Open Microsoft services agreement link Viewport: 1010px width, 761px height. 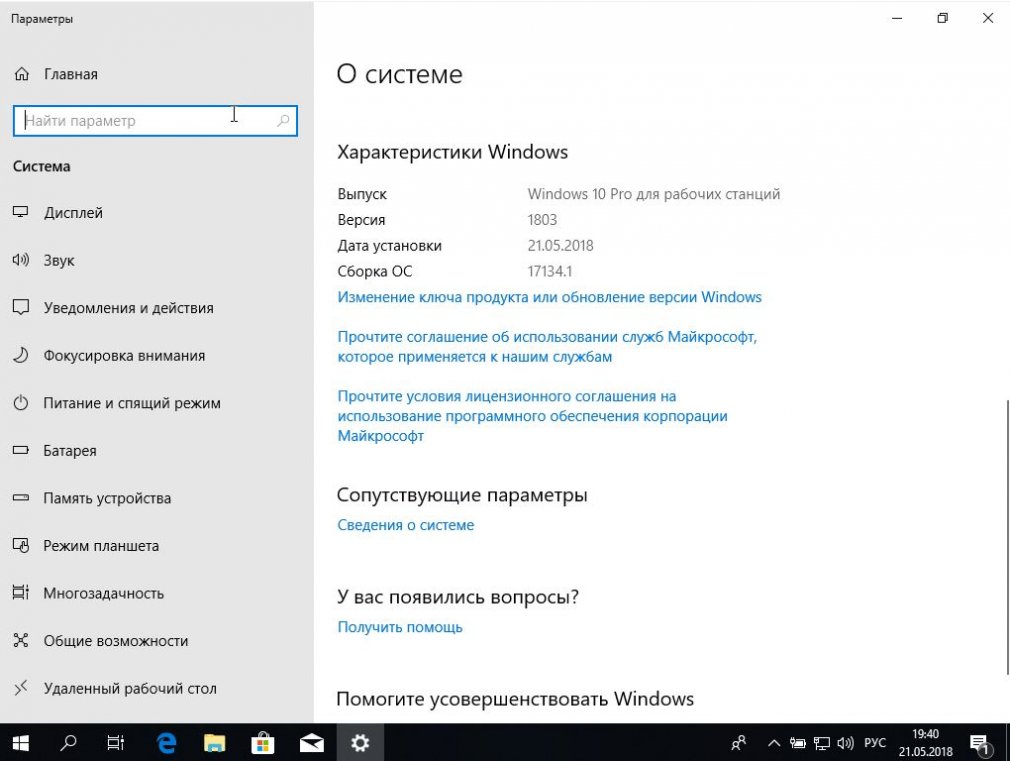pos(547,347)
